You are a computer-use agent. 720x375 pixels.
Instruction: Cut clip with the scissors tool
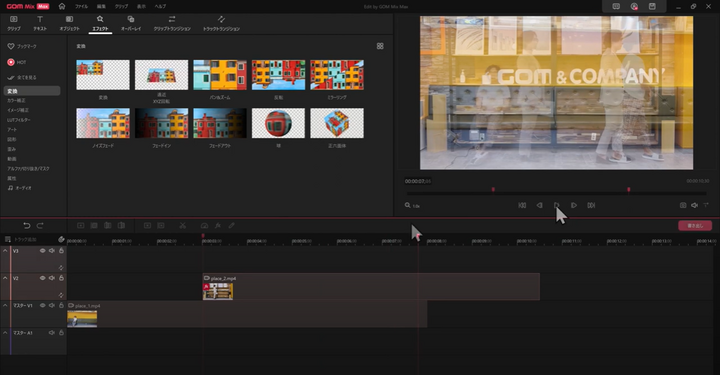182,225
